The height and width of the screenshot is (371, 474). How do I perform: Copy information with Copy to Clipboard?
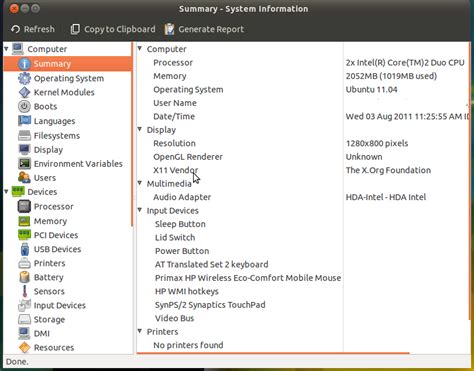click(x=113, y=29)
